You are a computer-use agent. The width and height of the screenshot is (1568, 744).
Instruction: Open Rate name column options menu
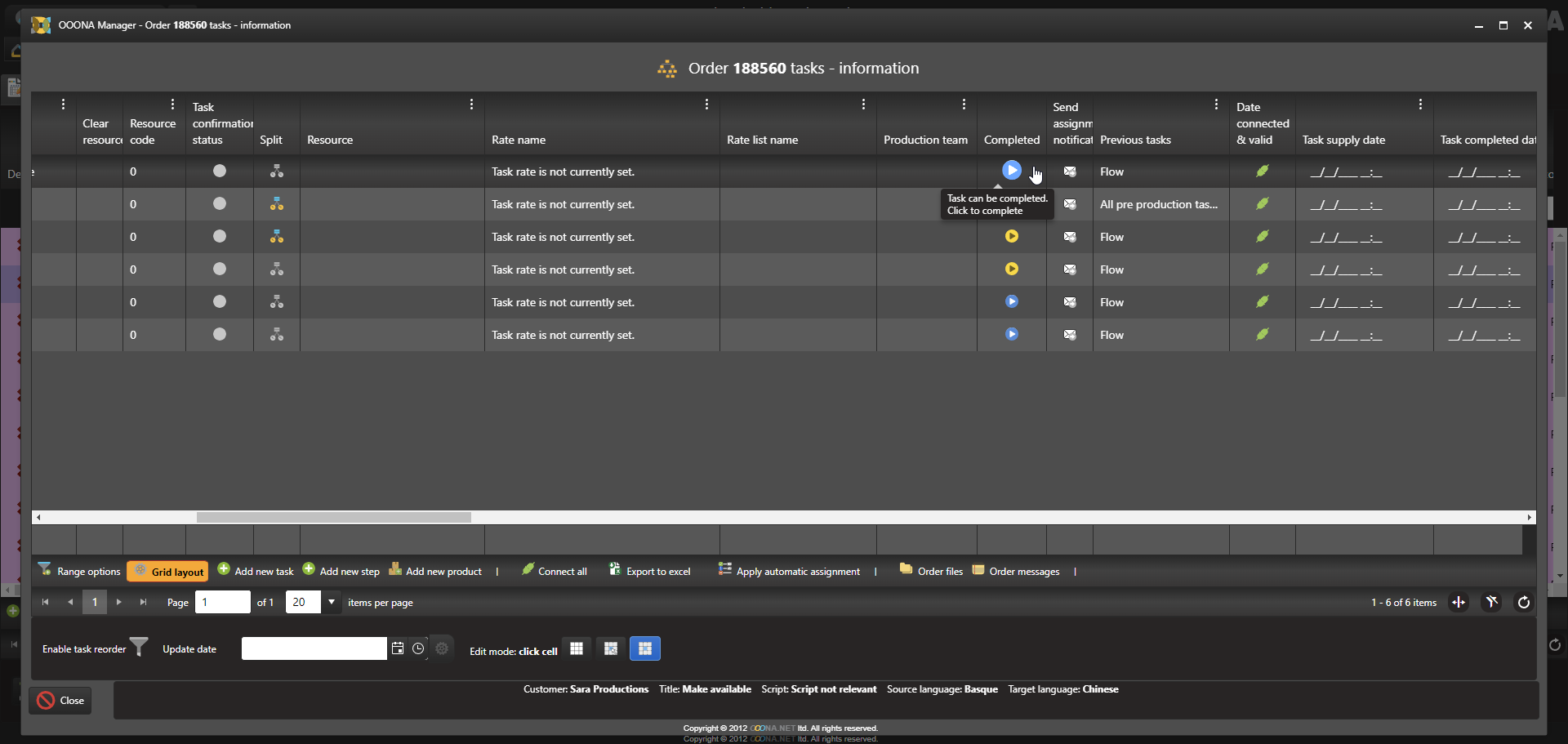(x=706, y=105)
